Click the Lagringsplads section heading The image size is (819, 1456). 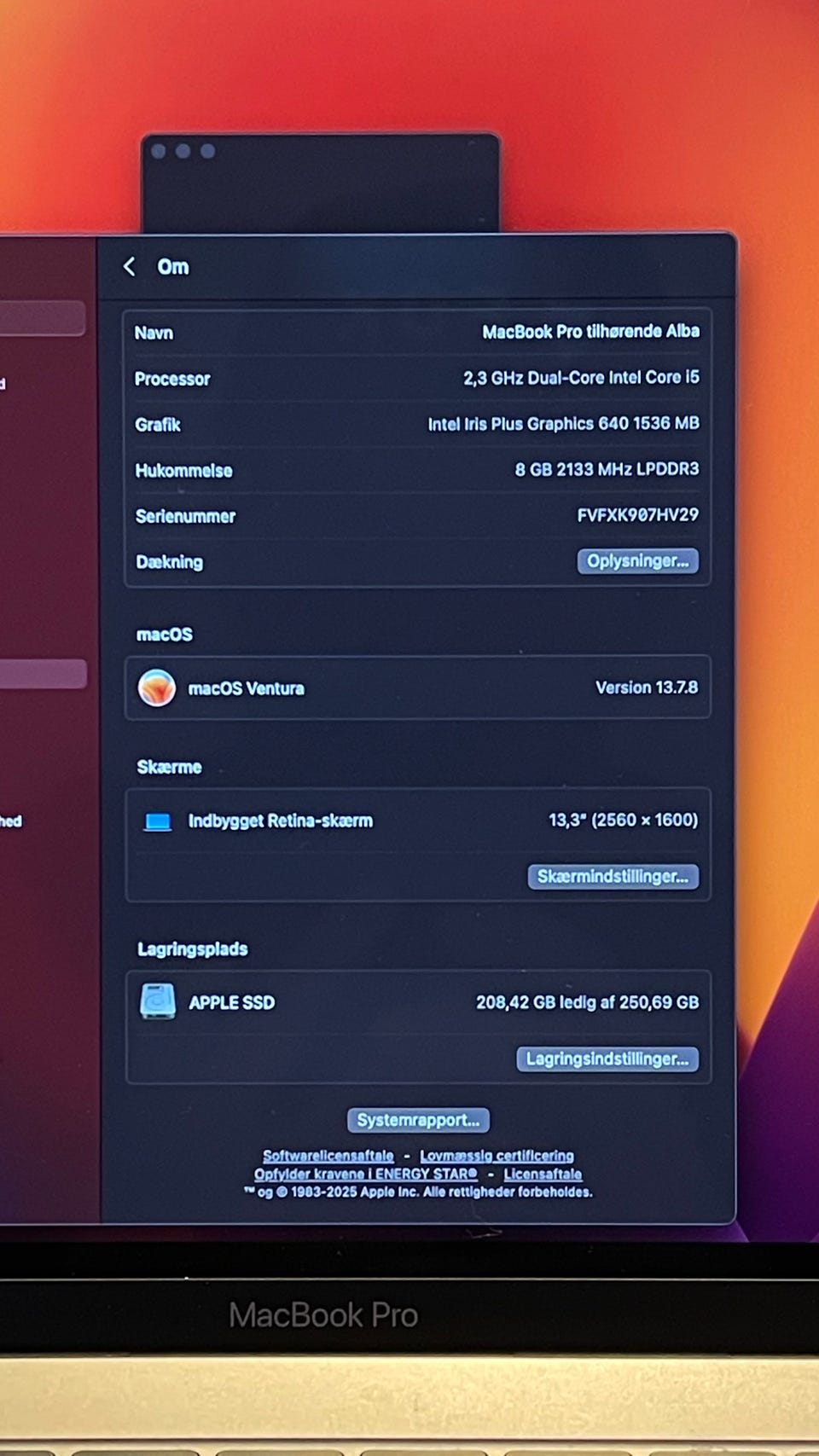[x=193, y=949]
